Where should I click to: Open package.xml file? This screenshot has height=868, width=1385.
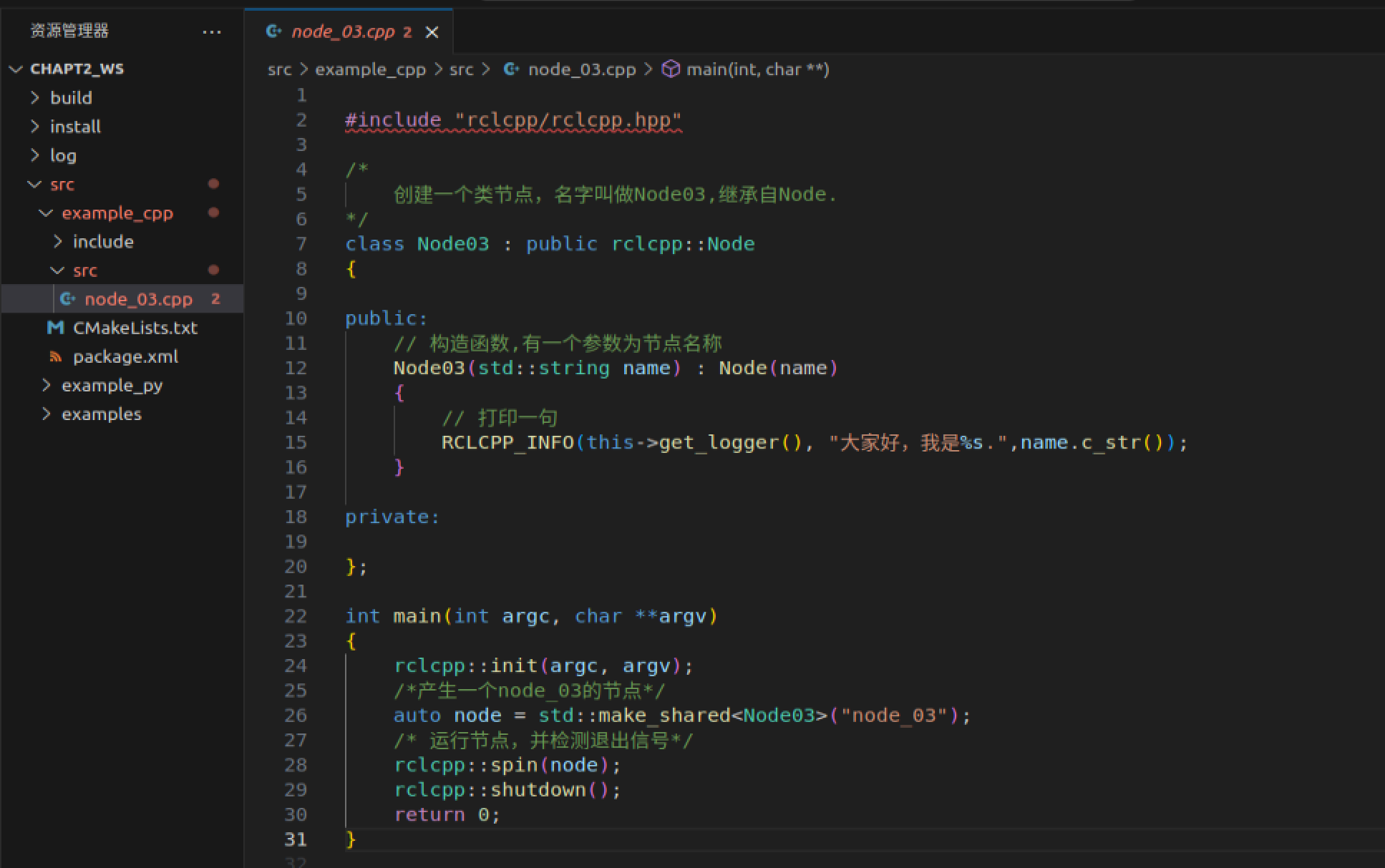click(125, 356)
